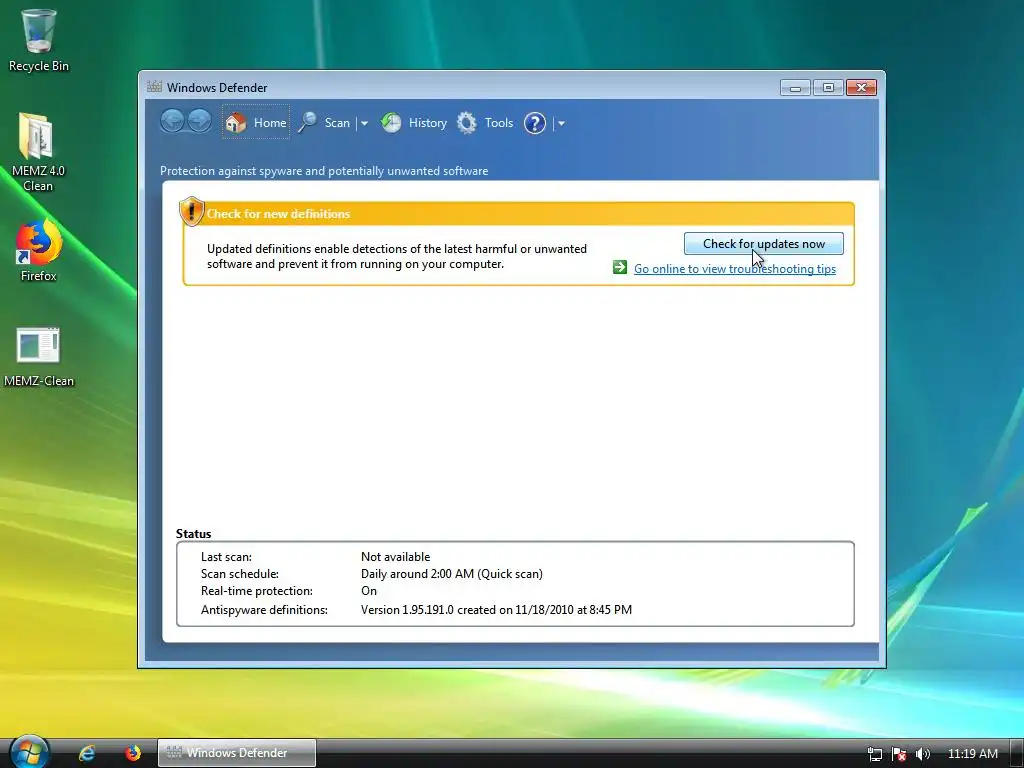
Task: Maximize the Windows Defender window
Action: click(828, 88)
